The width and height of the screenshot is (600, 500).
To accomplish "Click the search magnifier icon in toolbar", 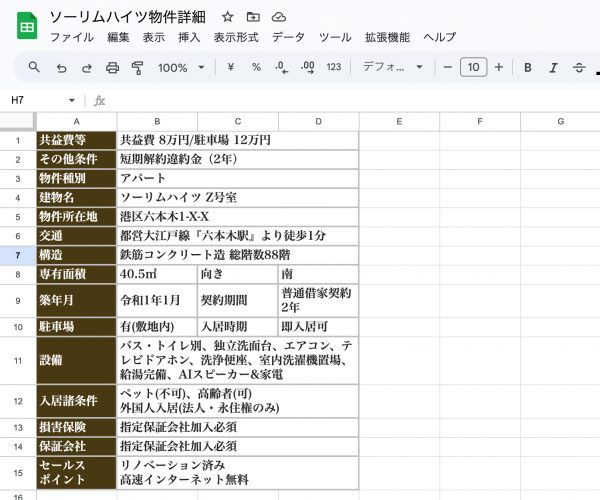I will click(34, 67).
